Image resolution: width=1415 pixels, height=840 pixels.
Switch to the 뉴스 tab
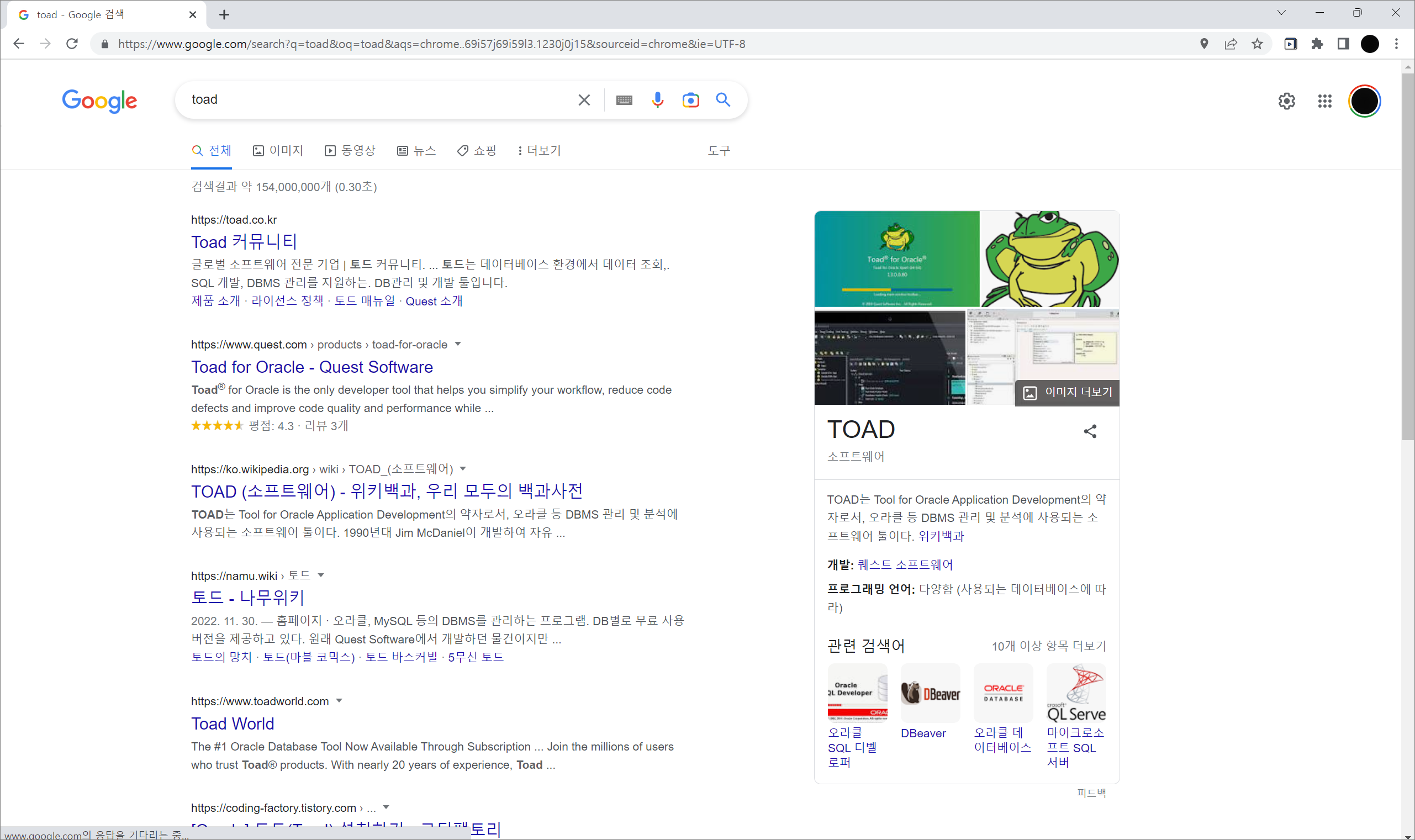point(416,151)
